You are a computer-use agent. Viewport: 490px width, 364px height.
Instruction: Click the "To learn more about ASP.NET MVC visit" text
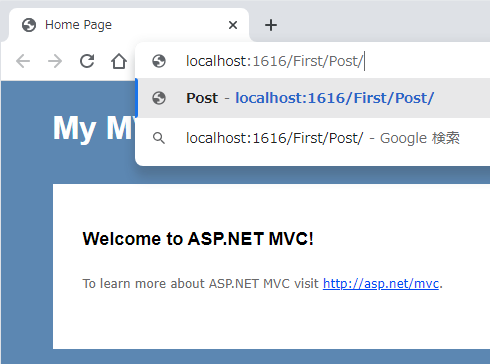(201, 284)
